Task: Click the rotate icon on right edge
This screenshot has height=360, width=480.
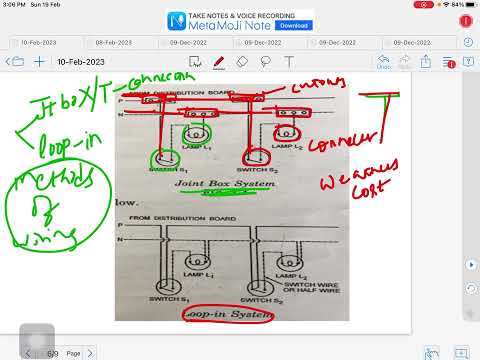Action: [x=471, y=288]
